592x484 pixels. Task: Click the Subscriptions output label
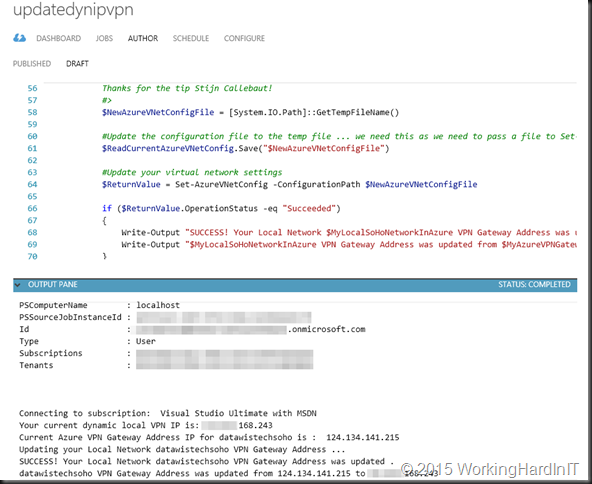tap(51, 353)
